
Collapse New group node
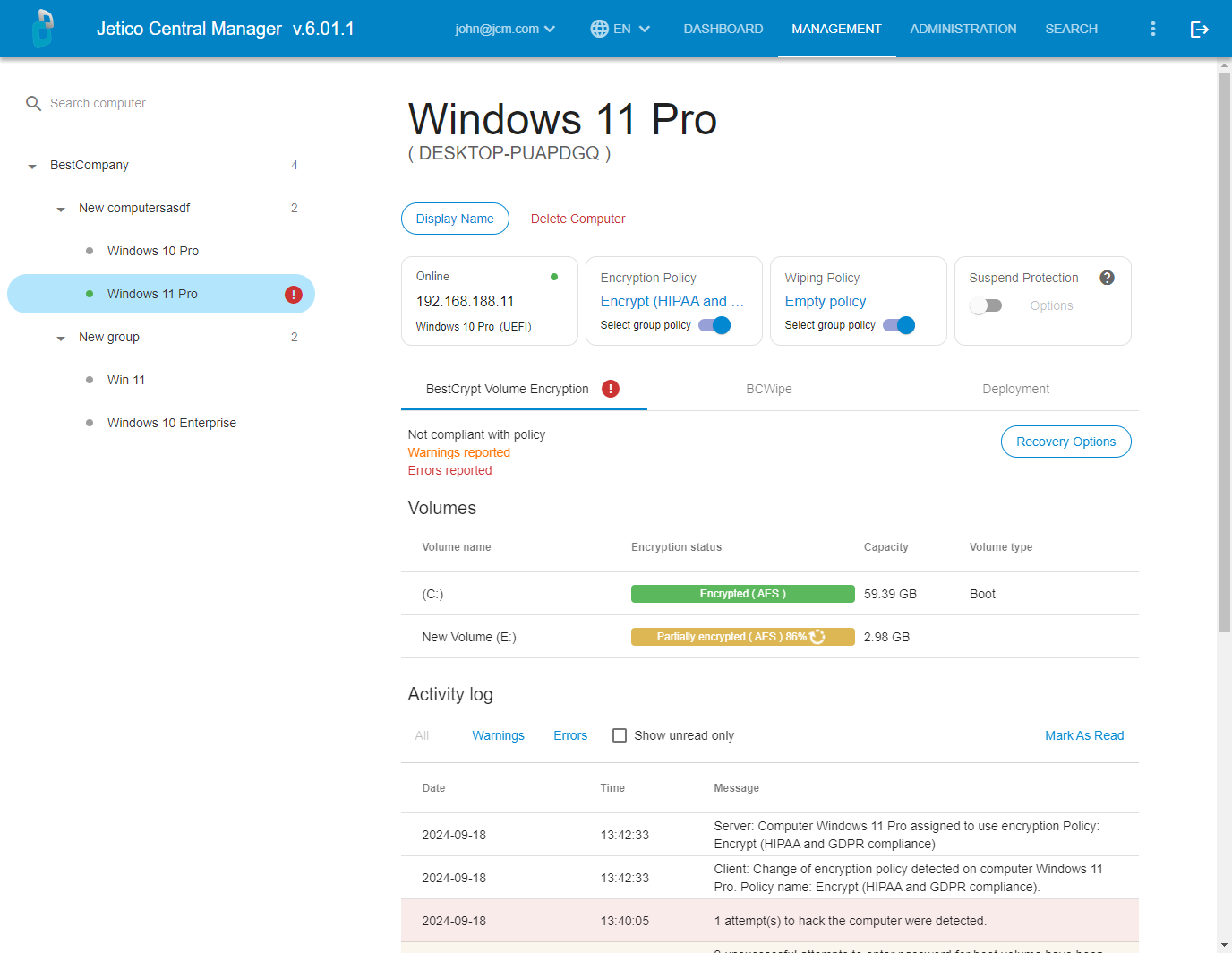(61, 338)
